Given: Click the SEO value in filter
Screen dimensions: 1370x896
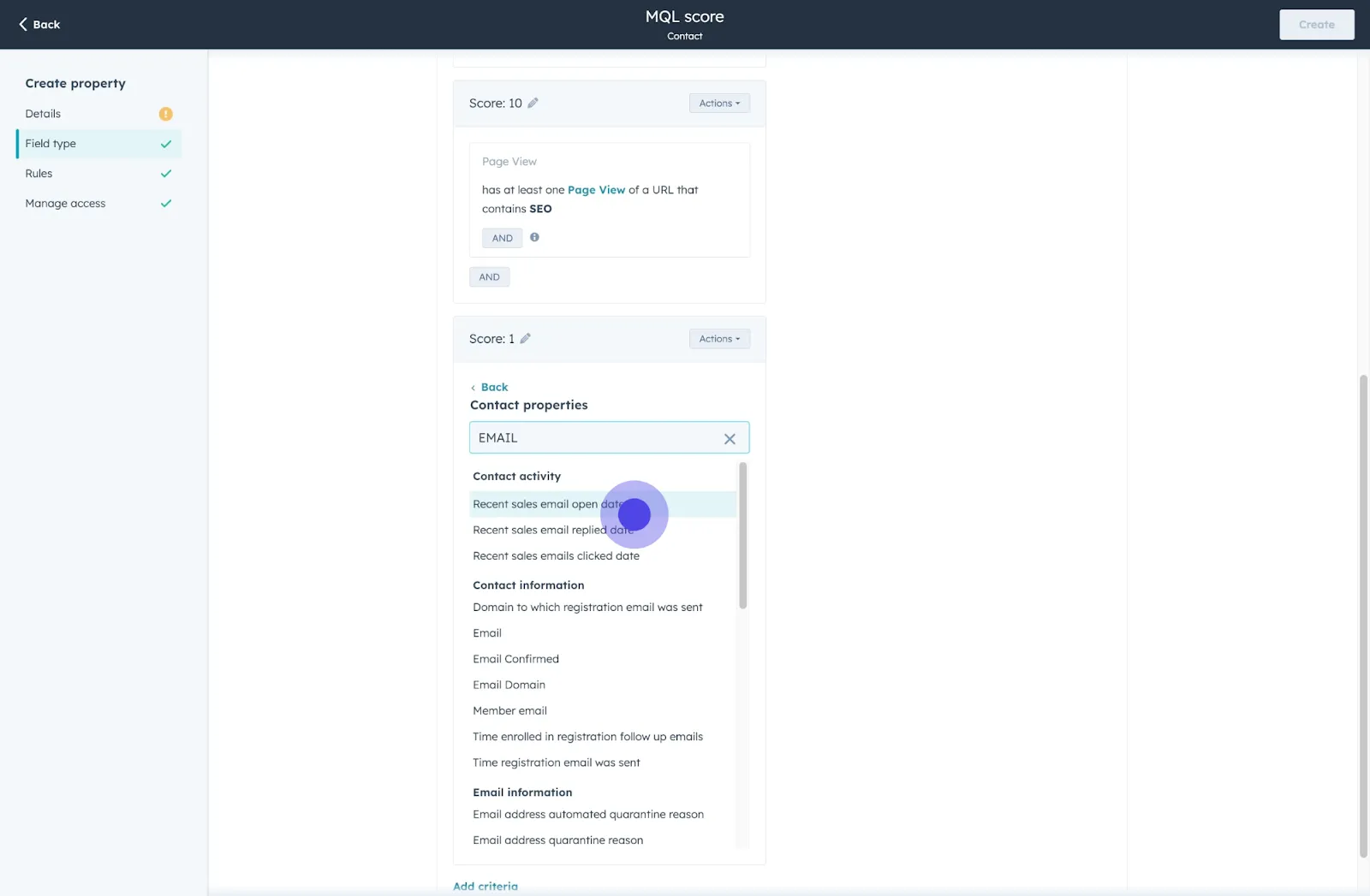Looking at the screenshot, I should (x=540, y=209).
